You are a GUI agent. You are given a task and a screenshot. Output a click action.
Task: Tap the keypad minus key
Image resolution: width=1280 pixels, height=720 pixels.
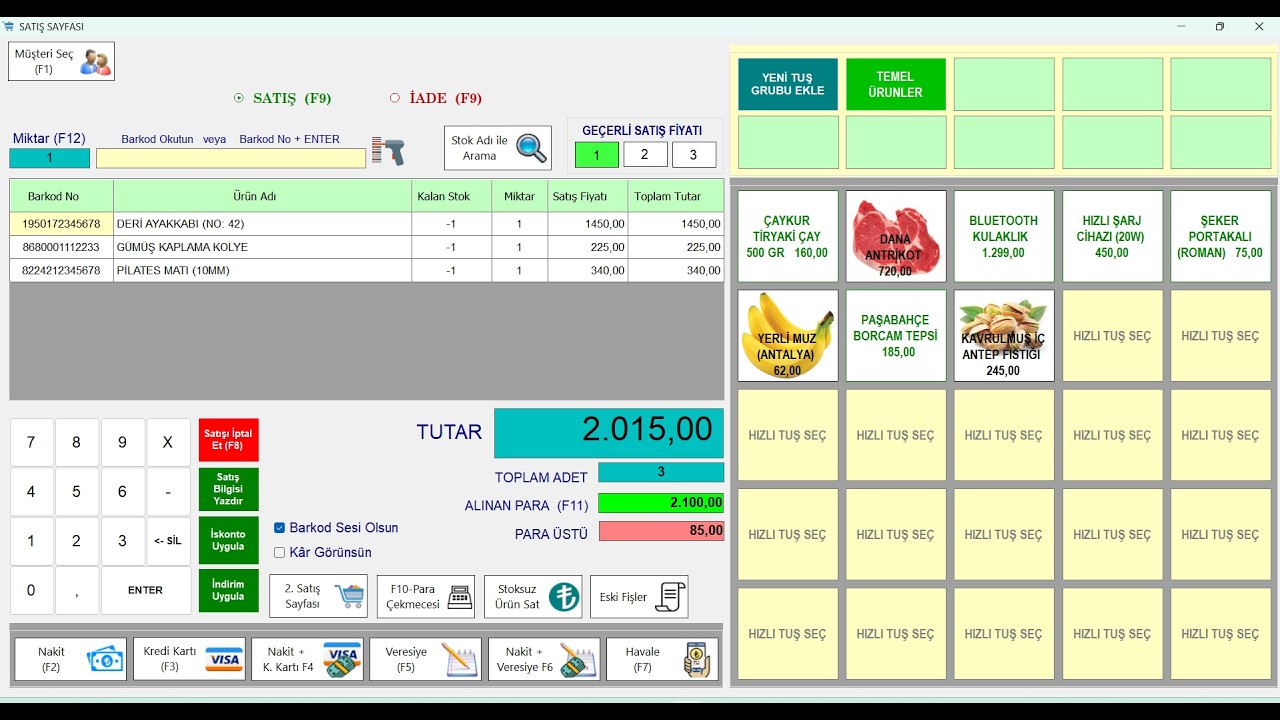click(168, 492)
